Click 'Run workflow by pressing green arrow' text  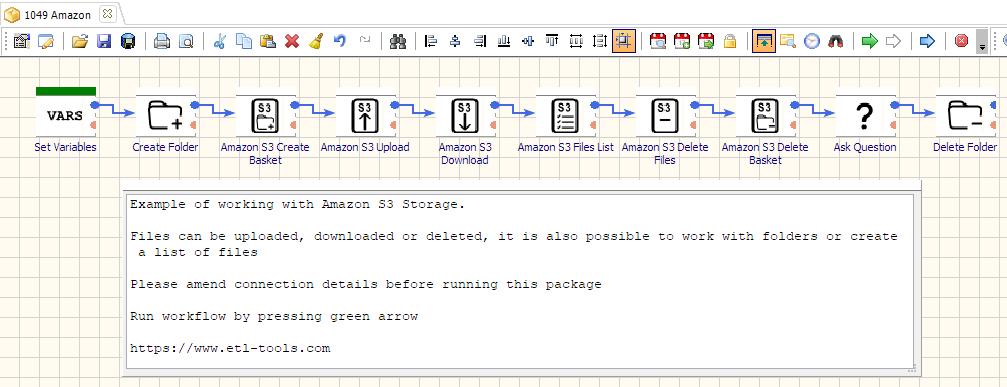coord(274,316)
